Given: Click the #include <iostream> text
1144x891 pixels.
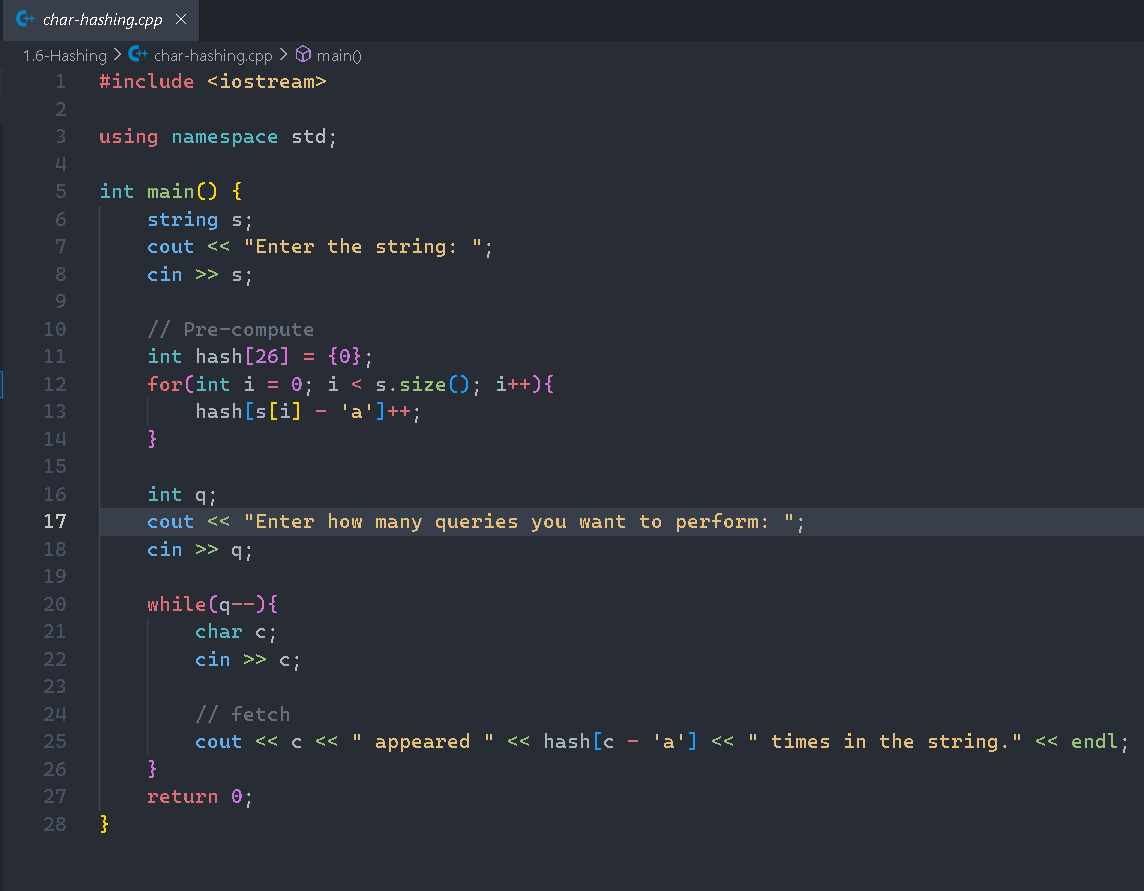Looking at the screenshot, I should 213,82.
